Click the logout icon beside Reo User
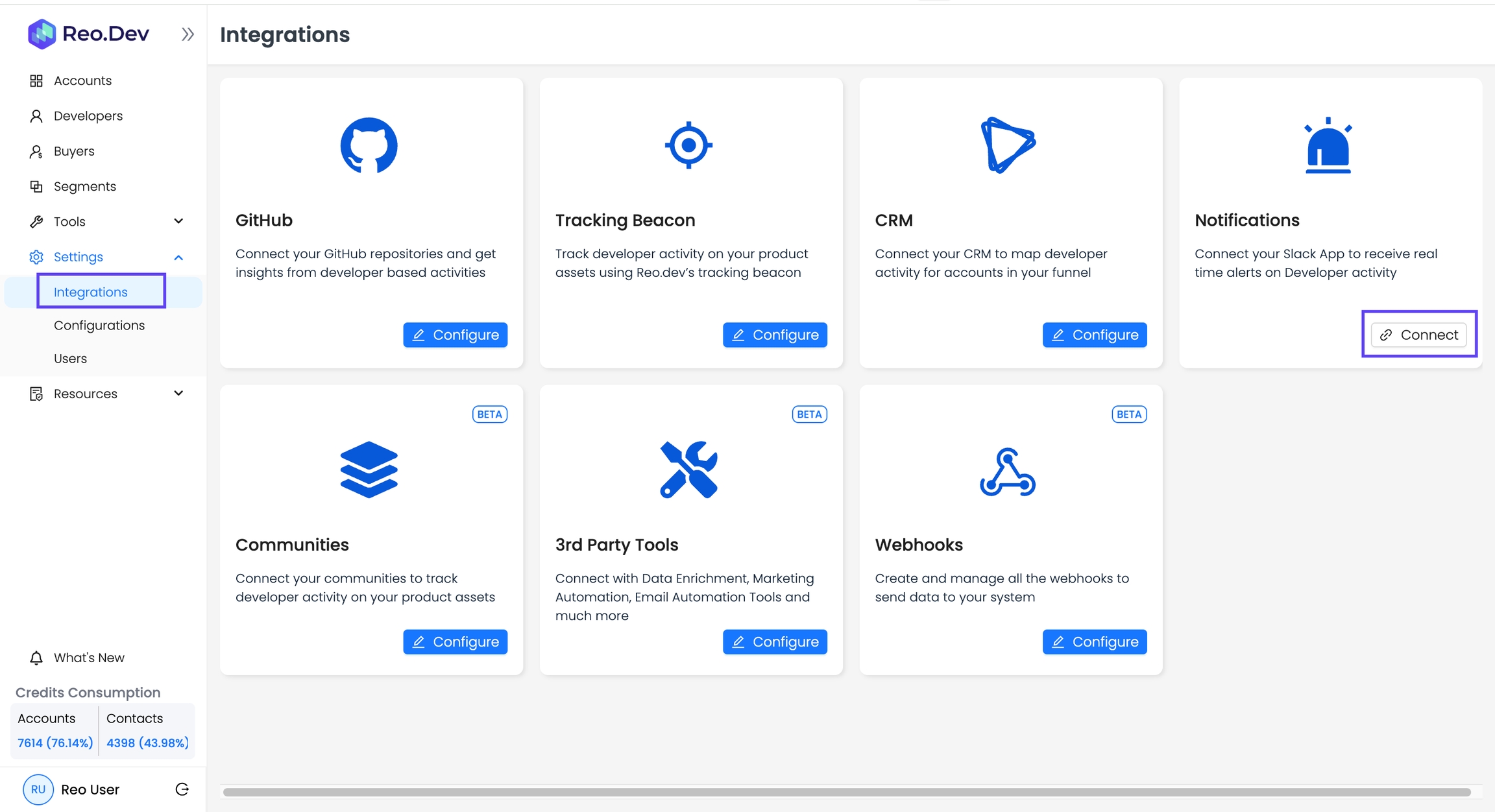1495x812 pixels. (182, 789)
